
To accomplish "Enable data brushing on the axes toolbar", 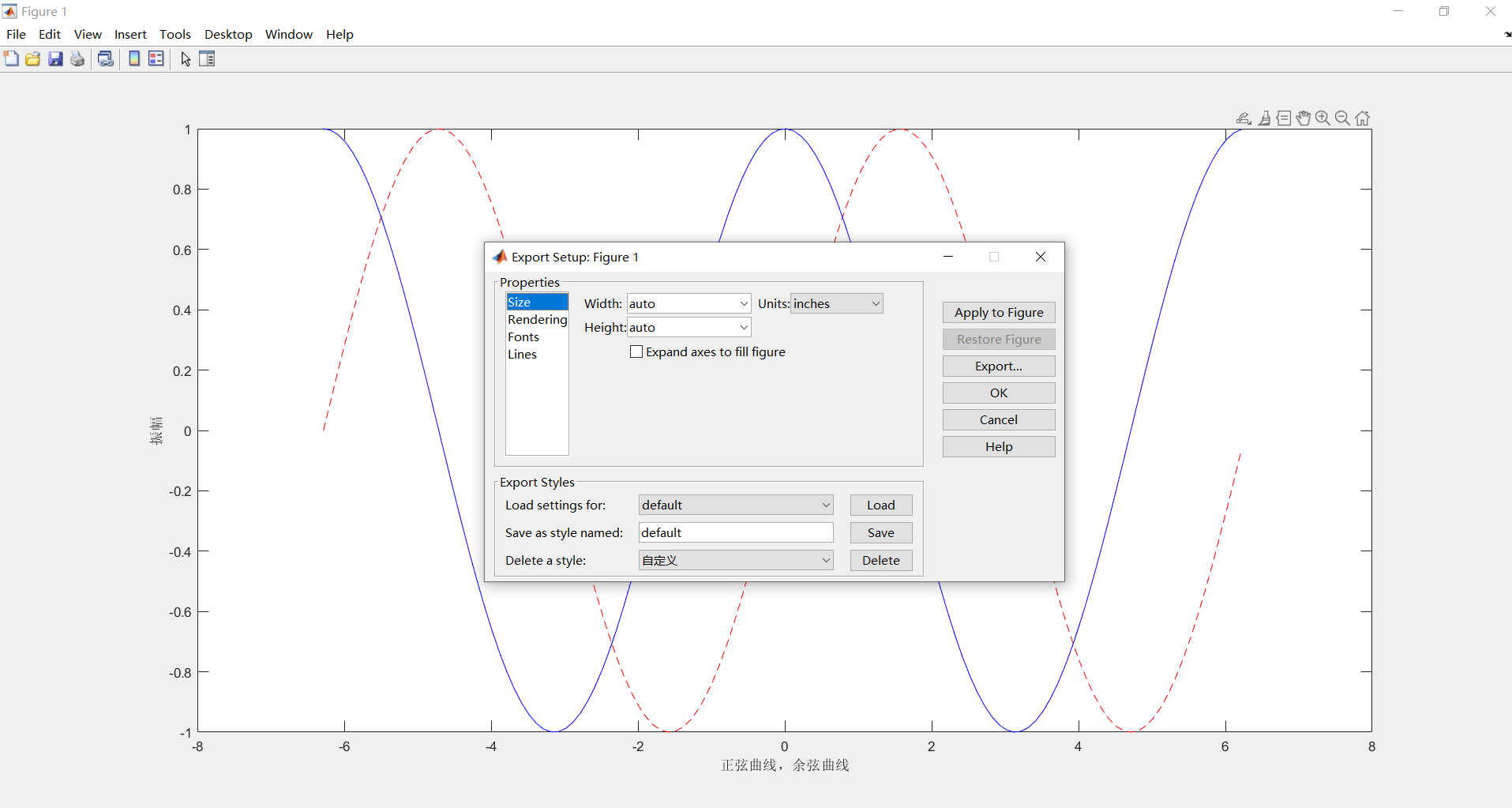I will click(1265, 118).
